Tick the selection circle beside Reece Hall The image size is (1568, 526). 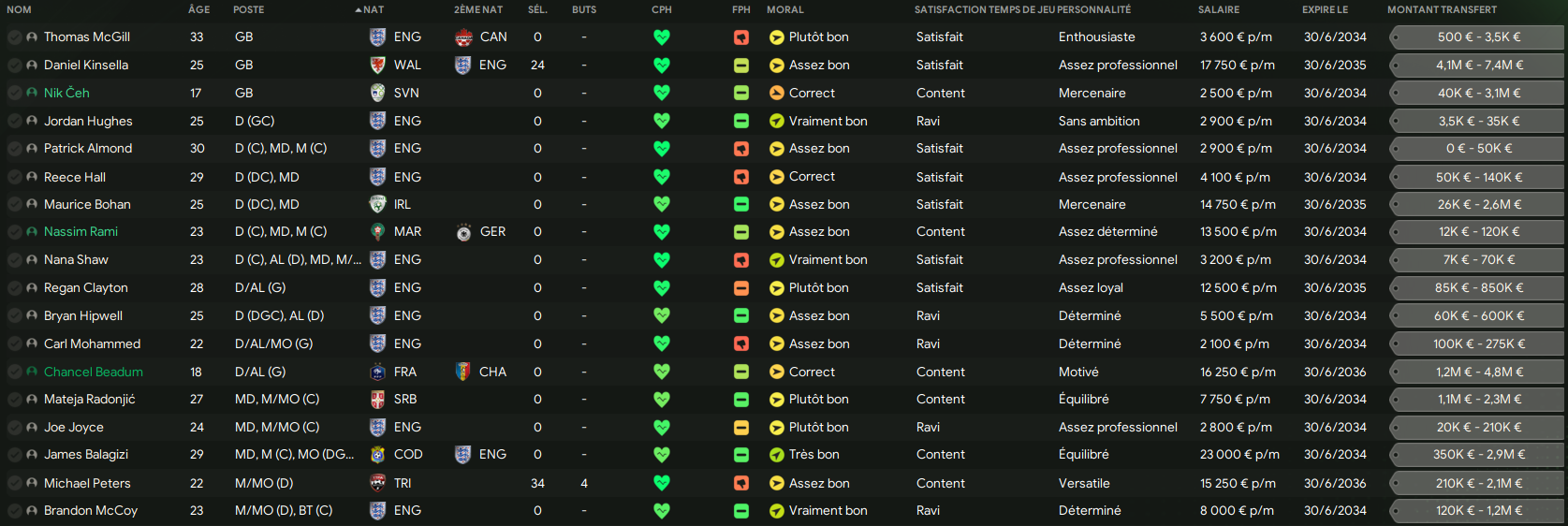pos(14,177)
